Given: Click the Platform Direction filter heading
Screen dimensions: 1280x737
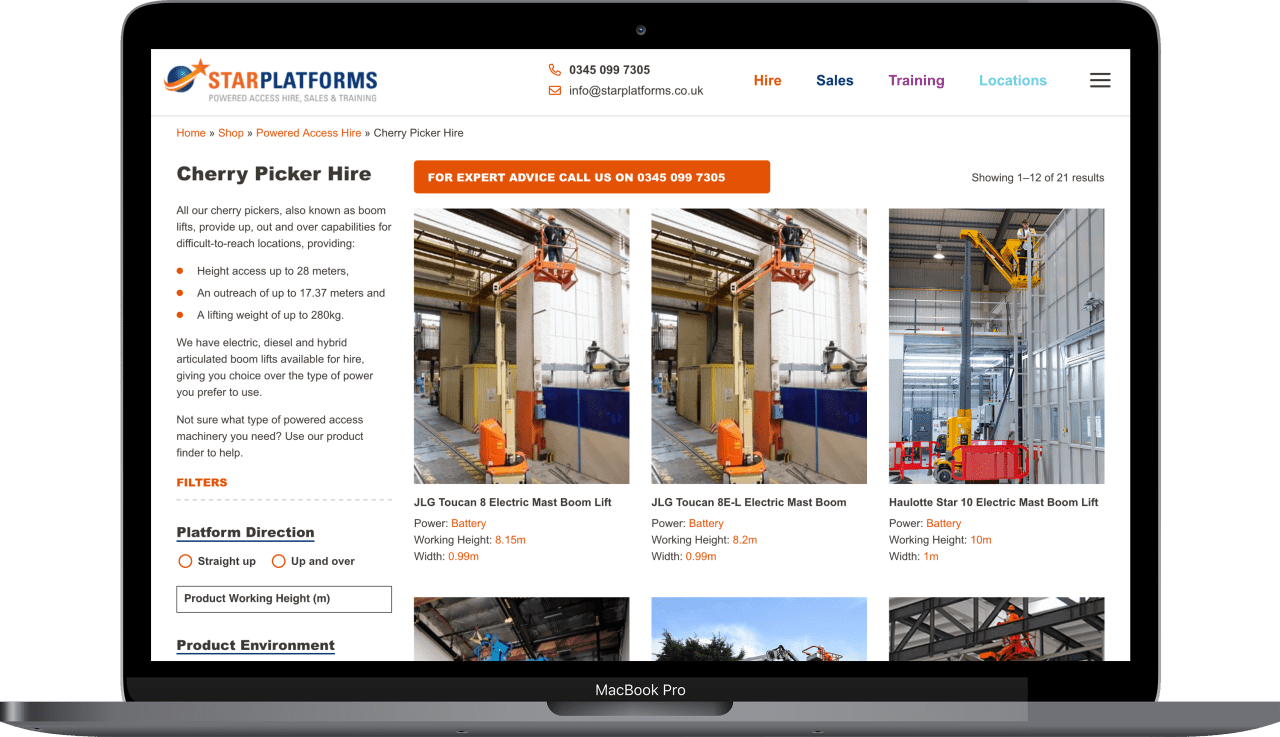Looking at the screenshot, I should click(x=246, y=533).
